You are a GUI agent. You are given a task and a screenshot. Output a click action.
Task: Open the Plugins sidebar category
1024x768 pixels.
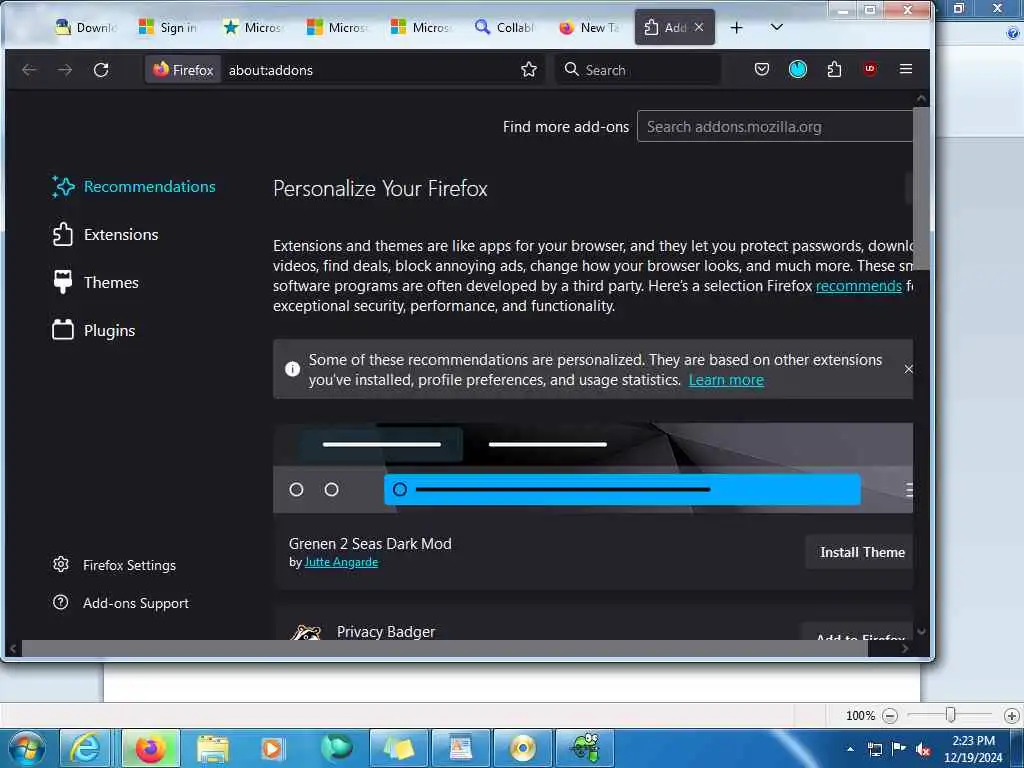[x=93, y=330]
